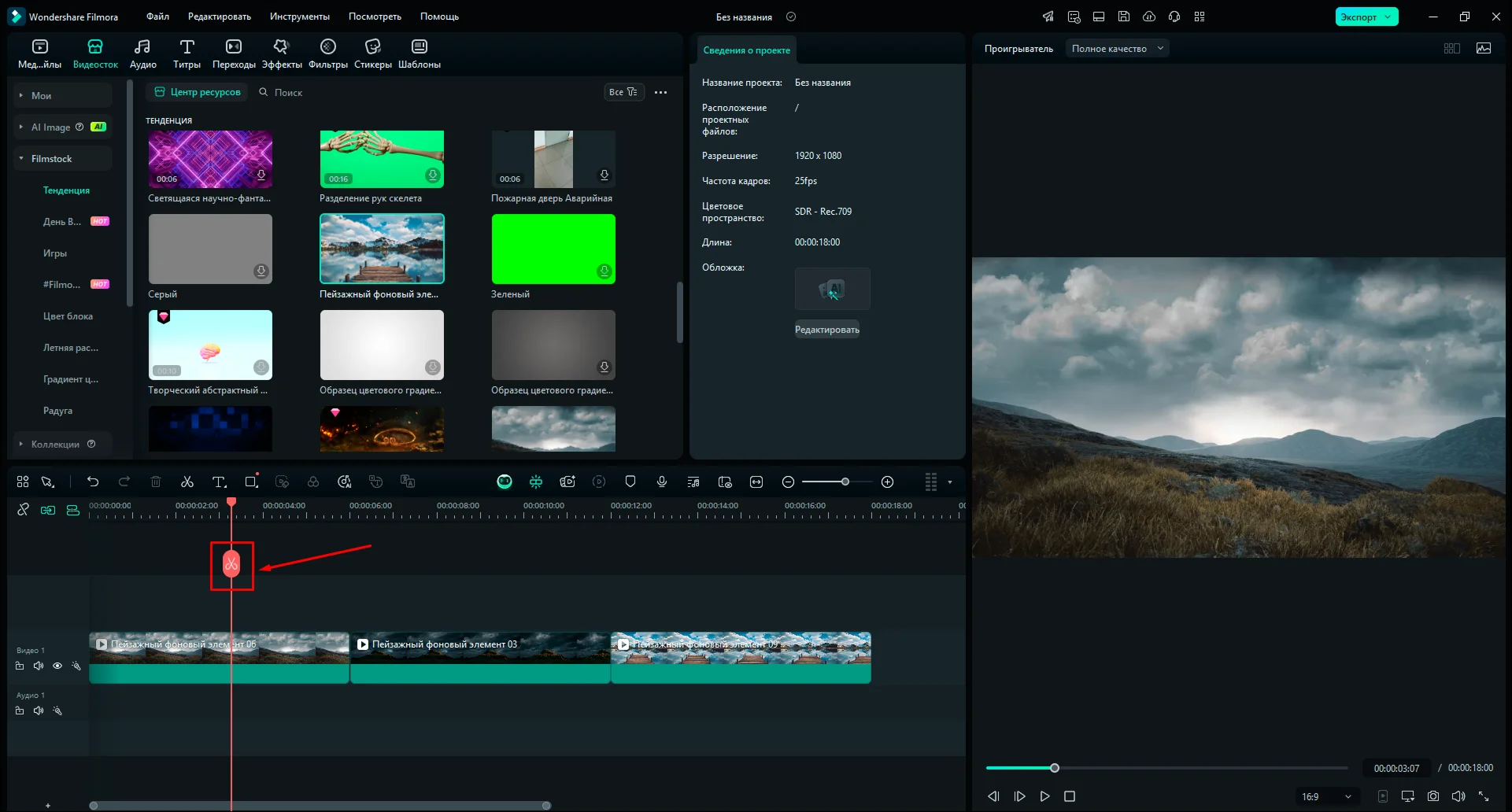Open the Полное качество quality dropdown

1117,49
